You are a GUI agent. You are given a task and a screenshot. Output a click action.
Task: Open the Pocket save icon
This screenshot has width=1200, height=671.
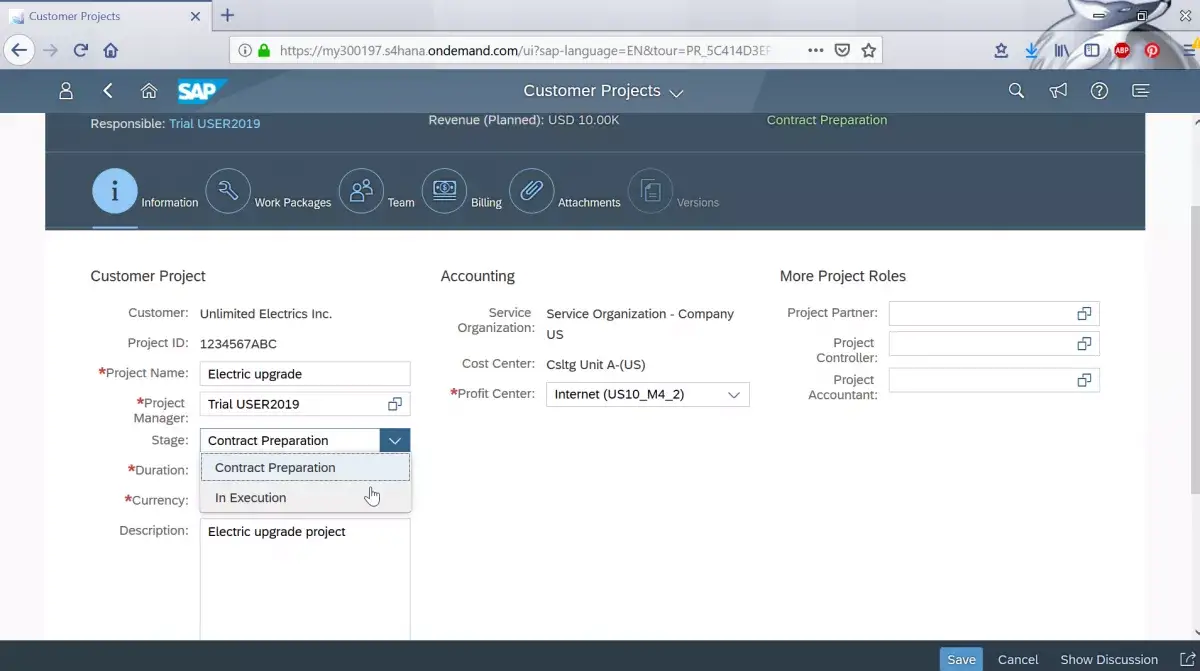click(842, 50)
